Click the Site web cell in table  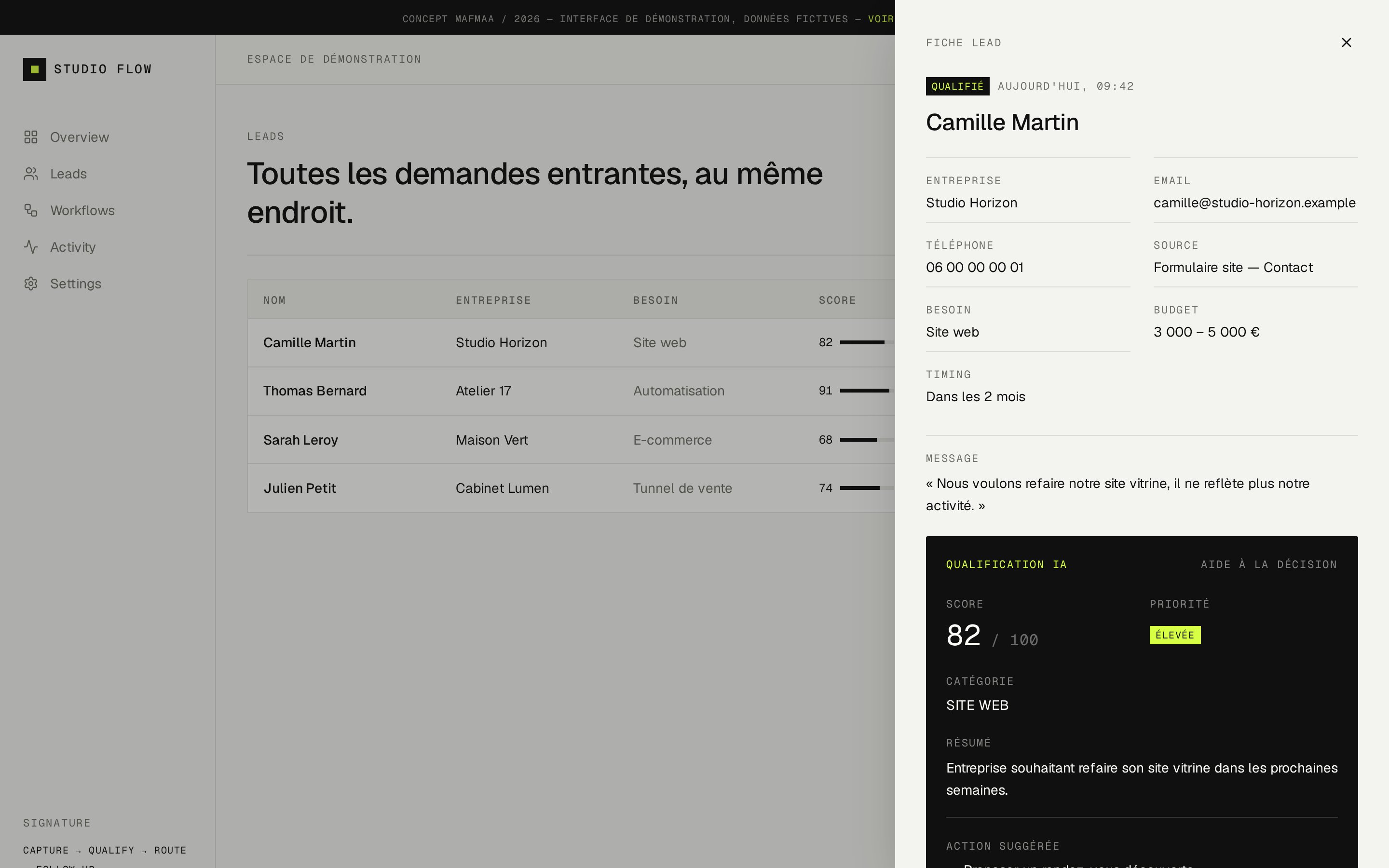tap(659, 343)
